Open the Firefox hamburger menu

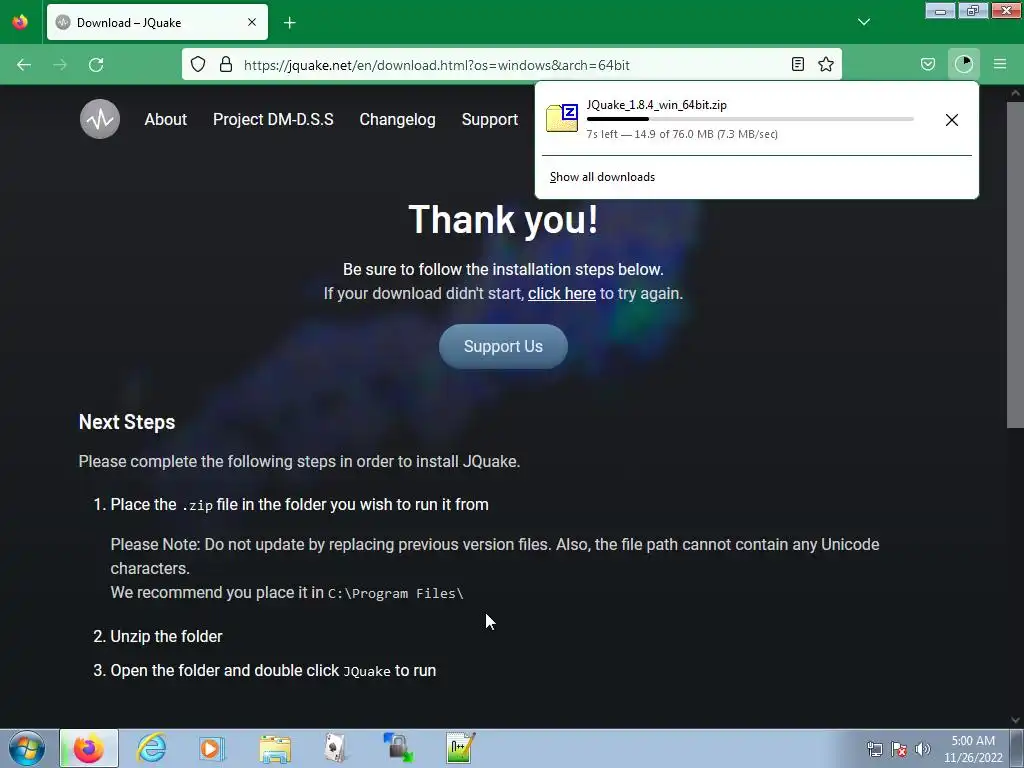pos(1000,64)
